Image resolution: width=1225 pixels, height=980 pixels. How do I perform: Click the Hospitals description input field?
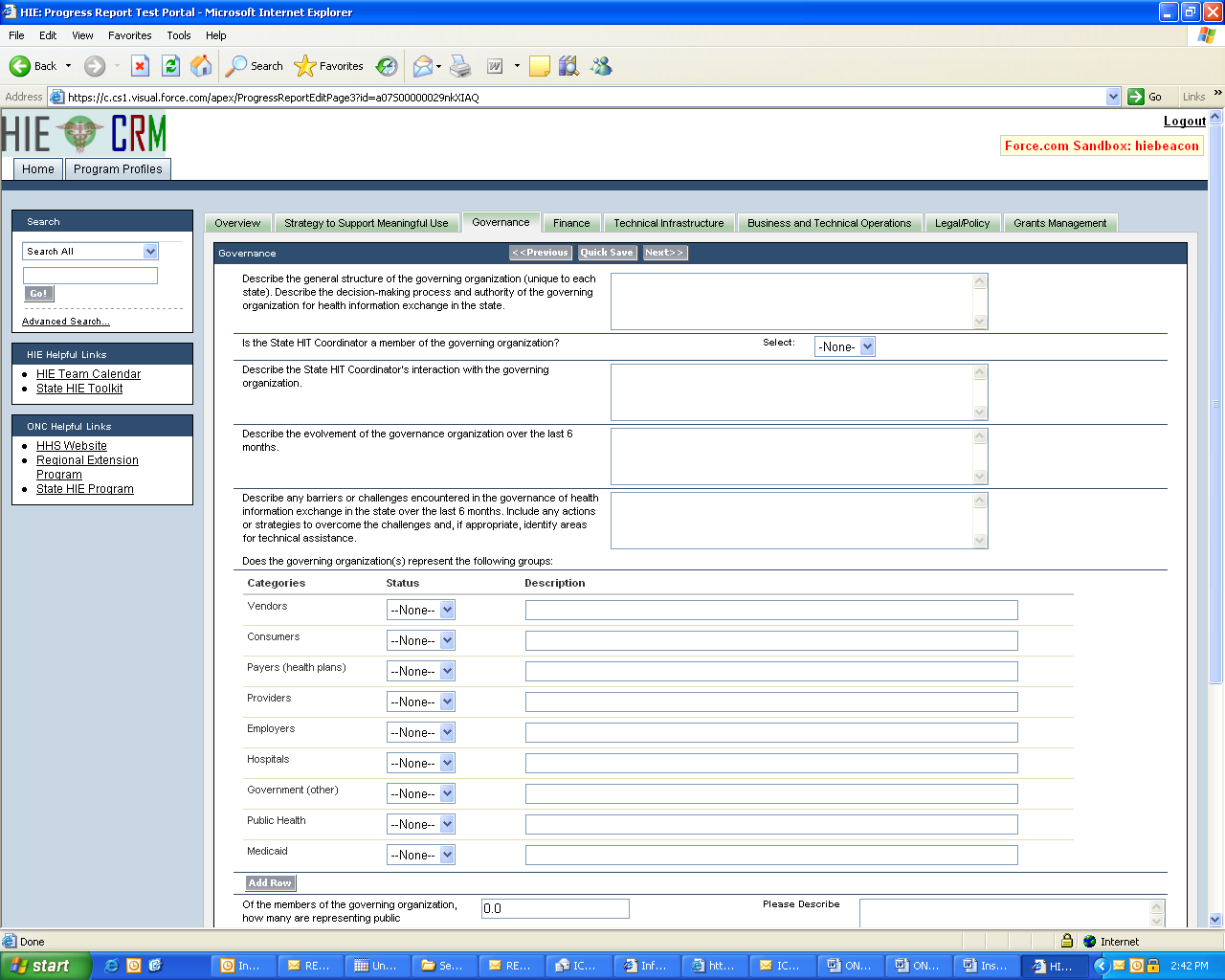click(770, 764)
